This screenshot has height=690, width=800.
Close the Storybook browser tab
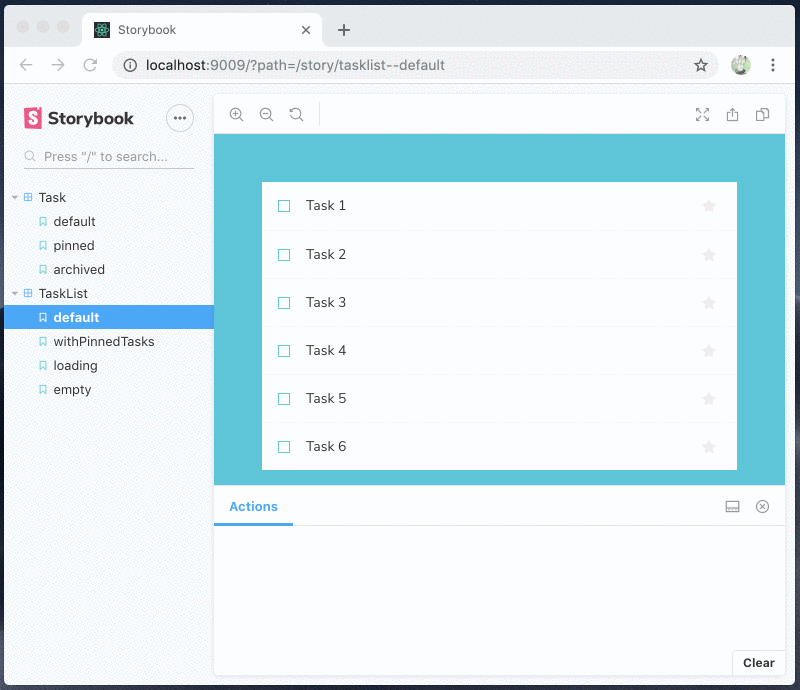coord(306,30)
